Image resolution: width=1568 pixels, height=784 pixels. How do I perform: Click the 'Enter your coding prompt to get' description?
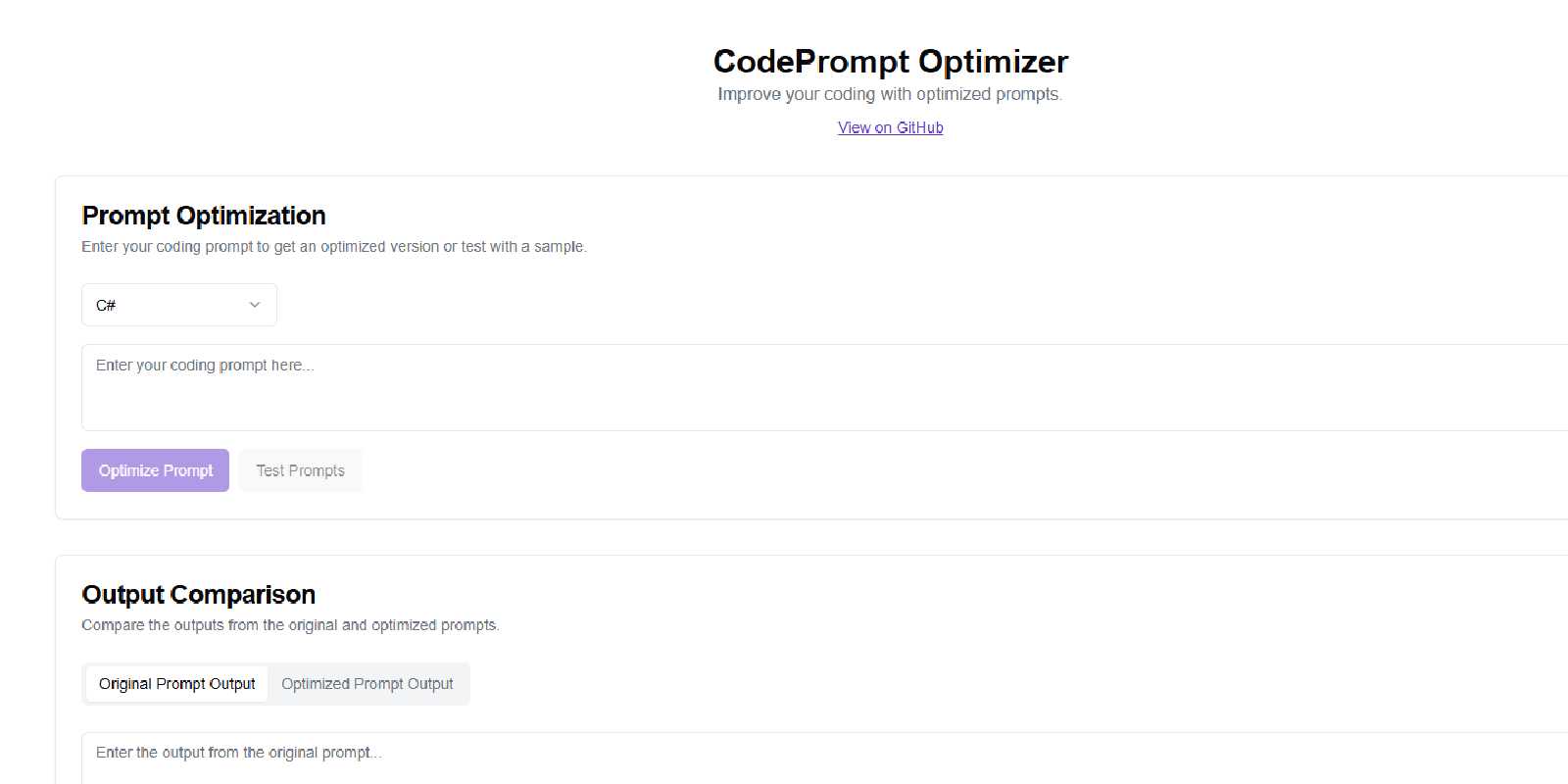(x=333, y=247)
